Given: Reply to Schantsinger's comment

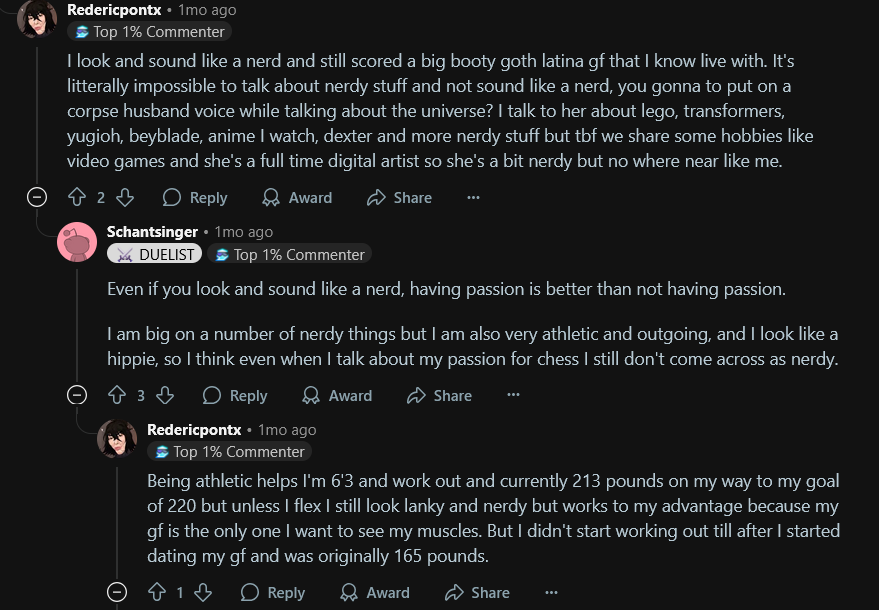Looking at the screenshot, I should click(235, 396).
